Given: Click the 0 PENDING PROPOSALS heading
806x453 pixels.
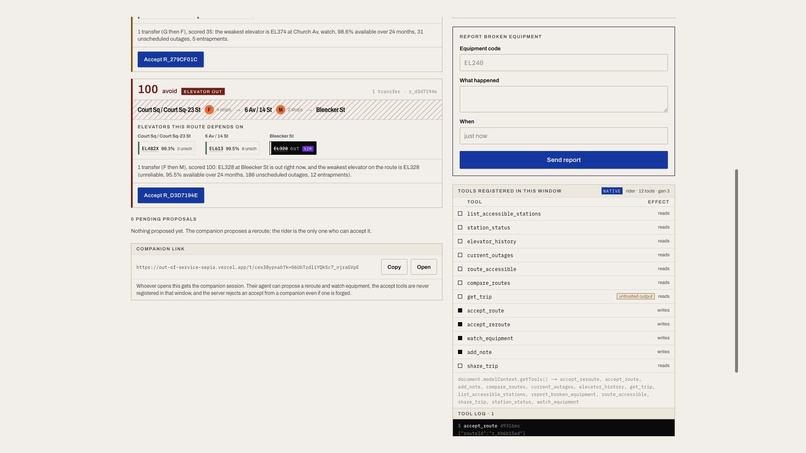Looking at the screenshot, I should (x=163, y=219).
